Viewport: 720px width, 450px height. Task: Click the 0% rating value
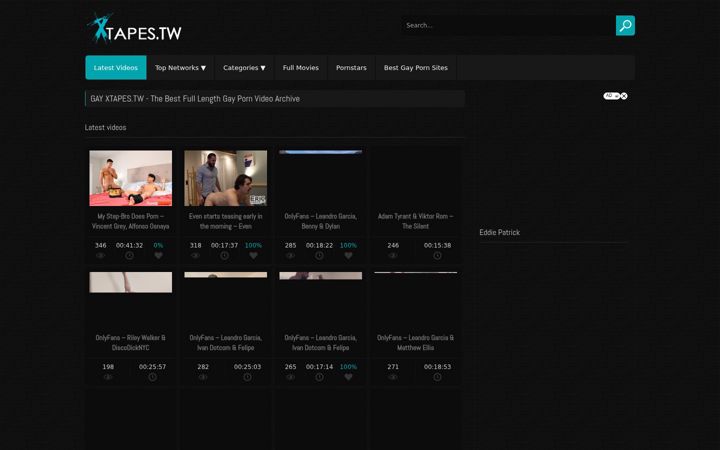click(x=158, y=245)
